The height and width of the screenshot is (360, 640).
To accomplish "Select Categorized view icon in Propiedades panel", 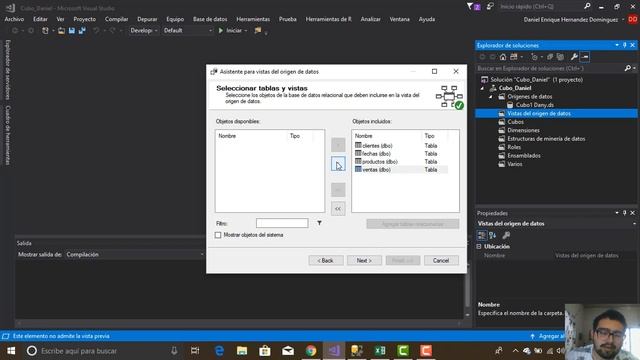I will 482,235.
